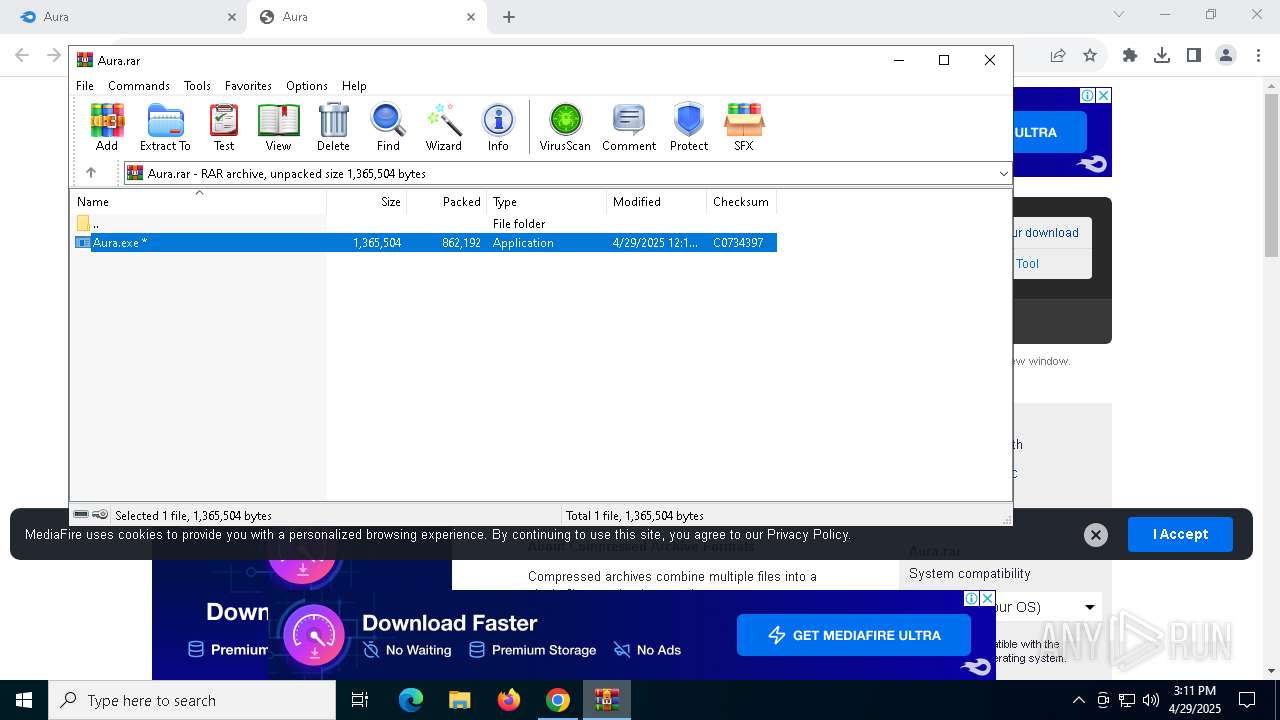
Task: Open the File menu
Action: click(x=85, y=86)
